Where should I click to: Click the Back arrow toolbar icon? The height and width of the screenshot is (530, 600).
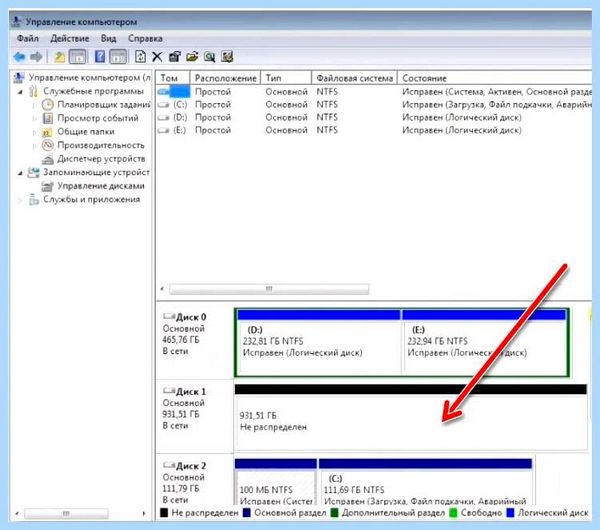click(x=19, y=57)
